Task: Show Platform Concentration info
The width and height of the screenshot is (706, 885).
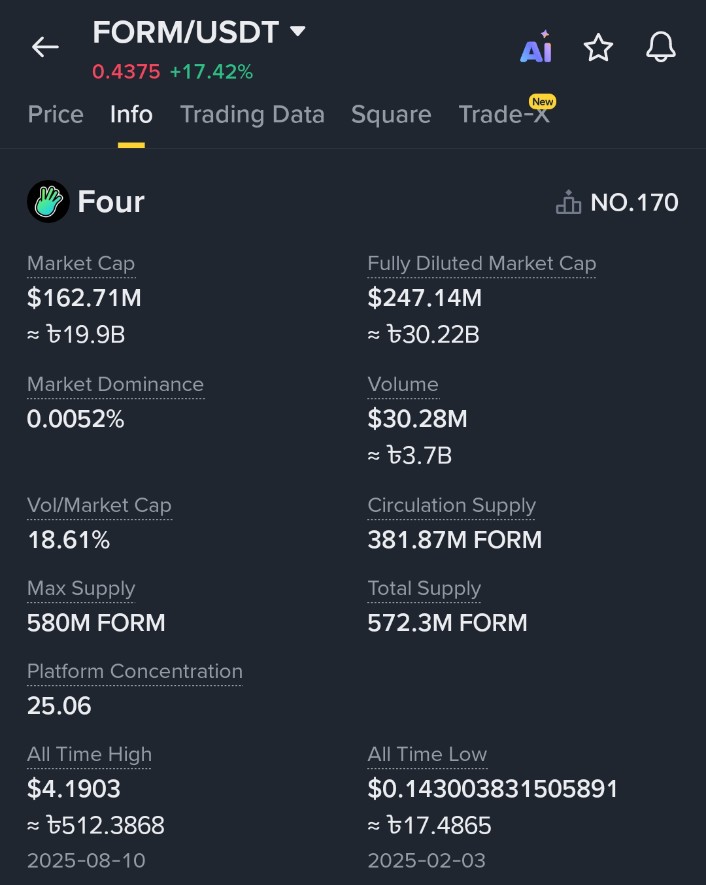Action: point(134,672)
